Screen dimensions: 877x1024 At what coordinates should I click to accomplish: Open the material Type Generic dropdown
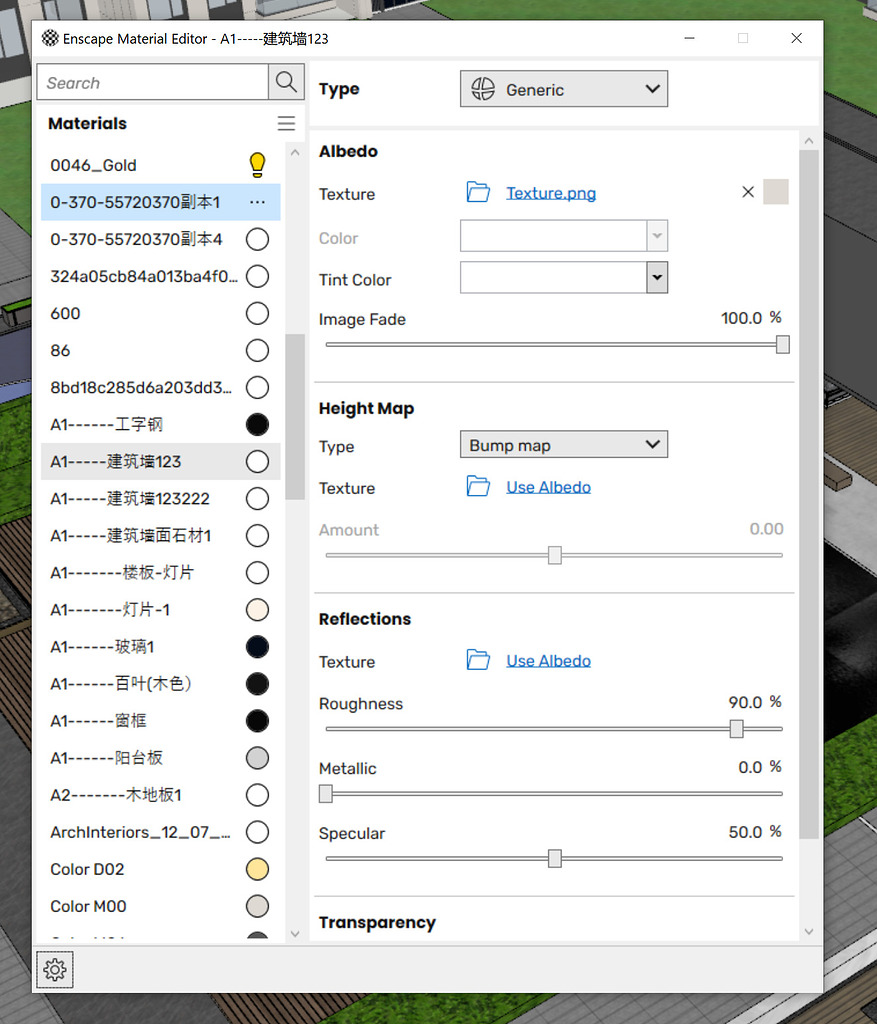click(563, 89)
